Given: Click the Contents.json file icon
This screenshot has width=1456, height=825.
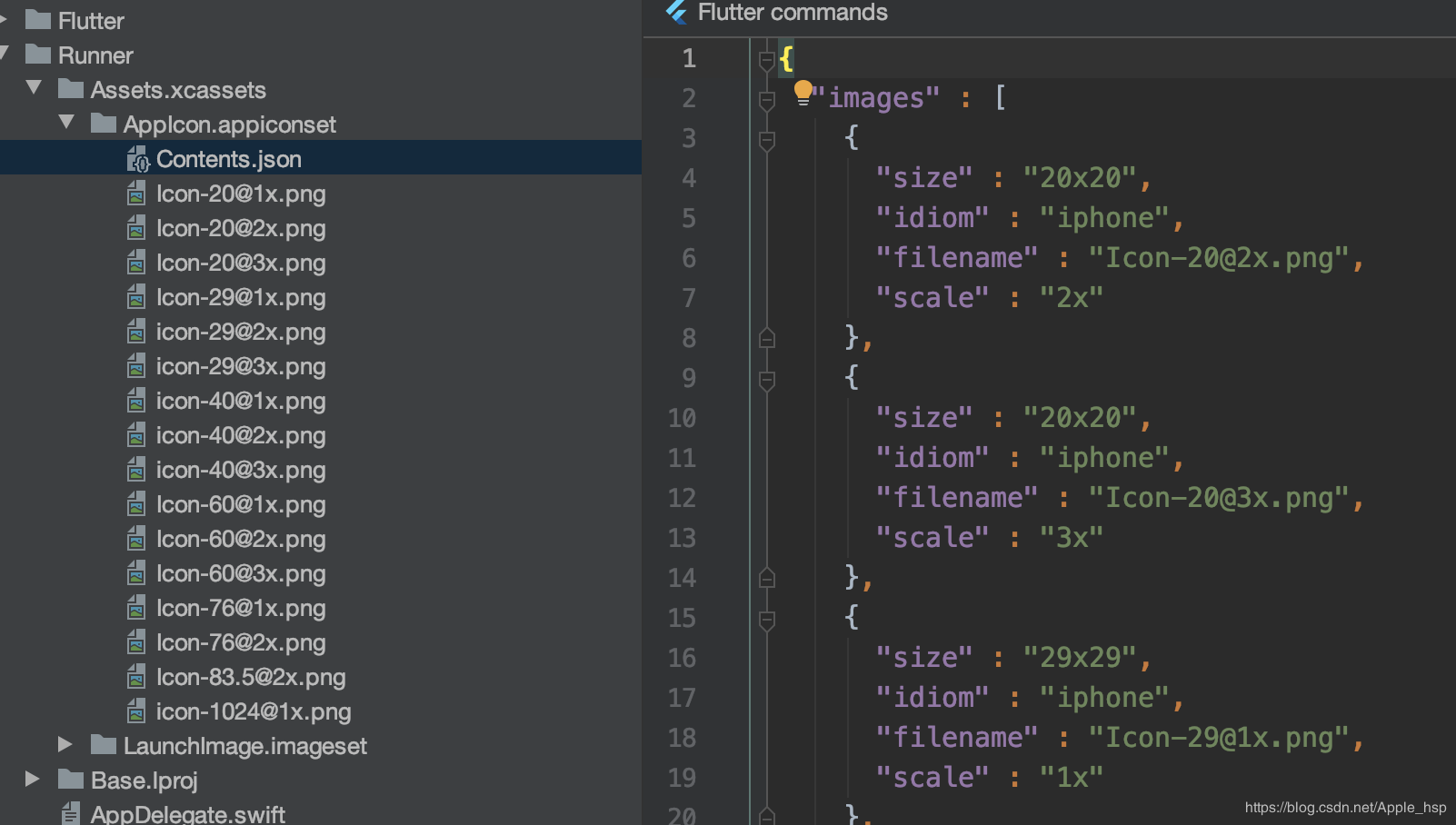Looking at the screenshot, I should tap(137, 160).
